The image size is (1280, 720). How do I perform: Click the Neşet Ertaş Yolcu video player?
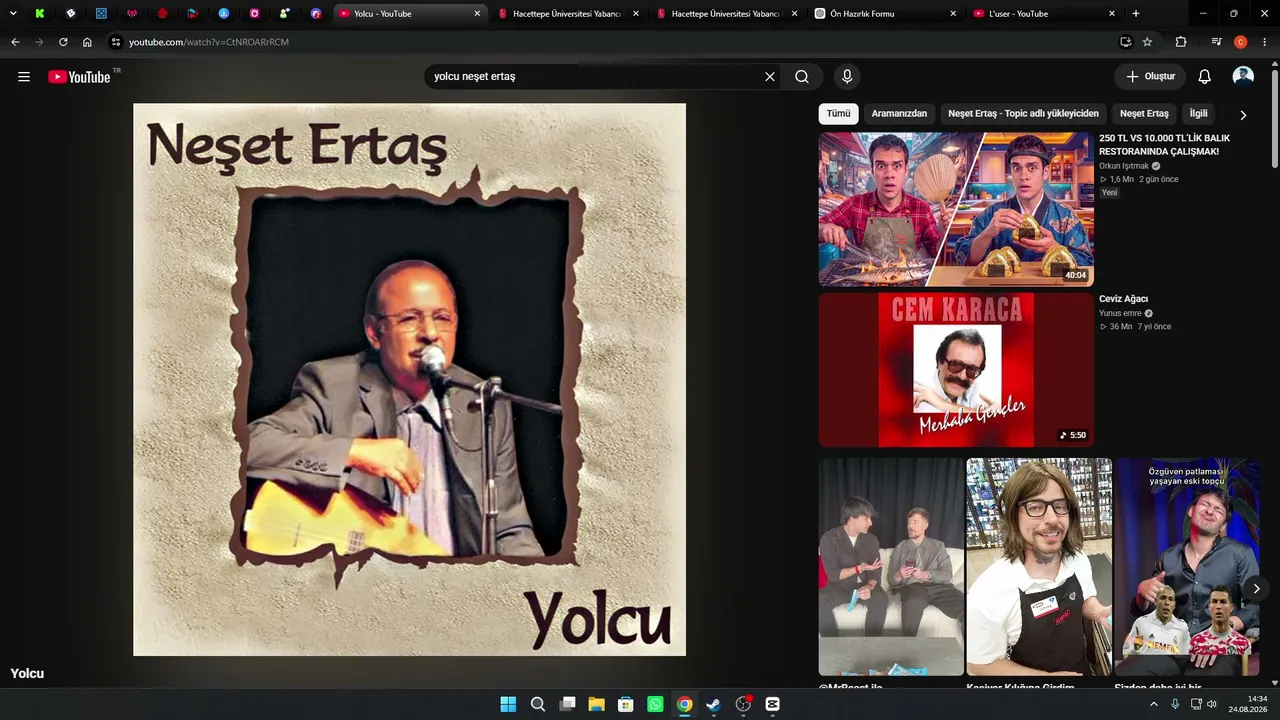[410, 380]
